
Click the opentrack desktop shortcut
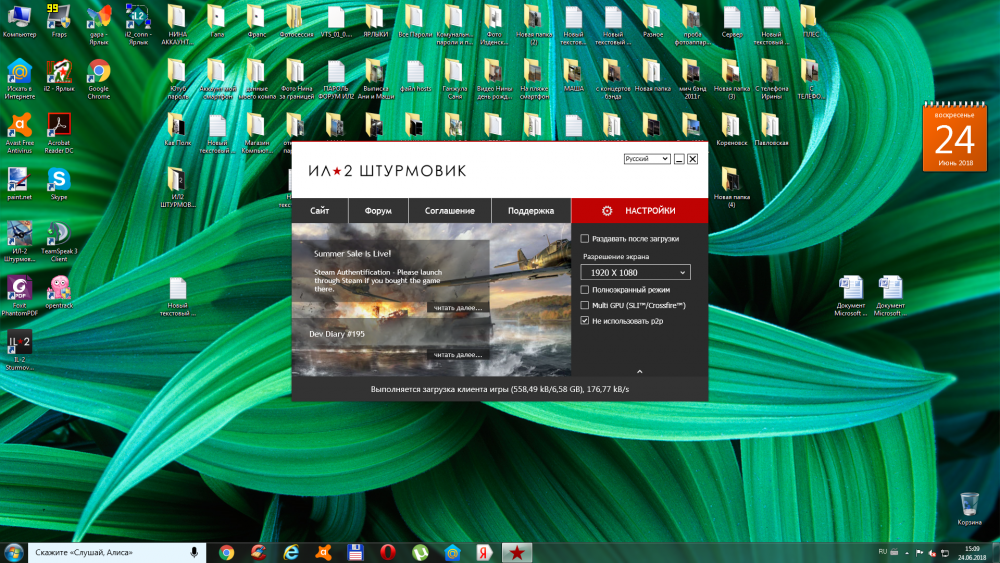(58, 289)
